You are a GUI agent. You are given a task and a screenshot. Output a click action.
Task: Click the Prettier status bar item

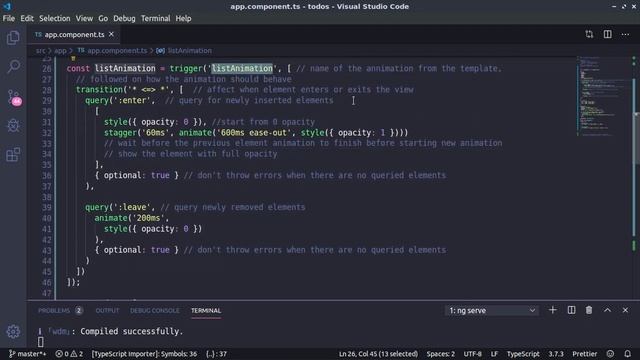click(x=584, y=354)
